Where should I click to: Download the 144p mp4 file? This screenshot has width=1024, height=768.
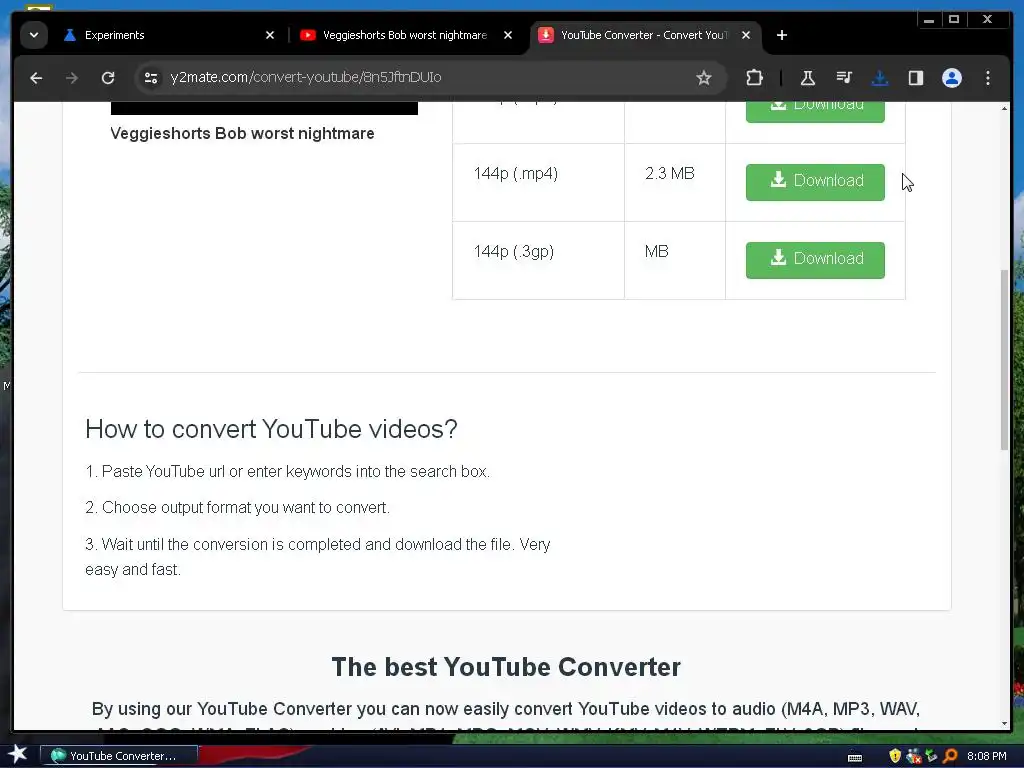(x=815, y=182)
